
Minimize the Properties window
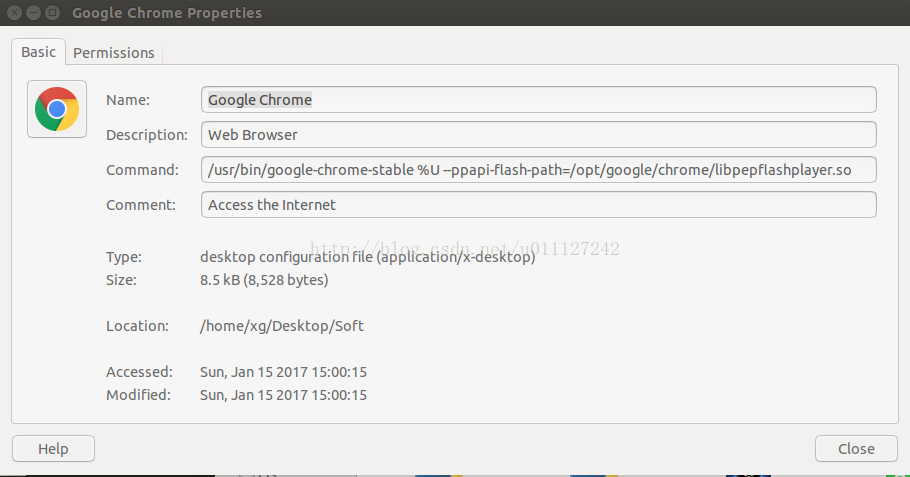[x=33, y=12]
